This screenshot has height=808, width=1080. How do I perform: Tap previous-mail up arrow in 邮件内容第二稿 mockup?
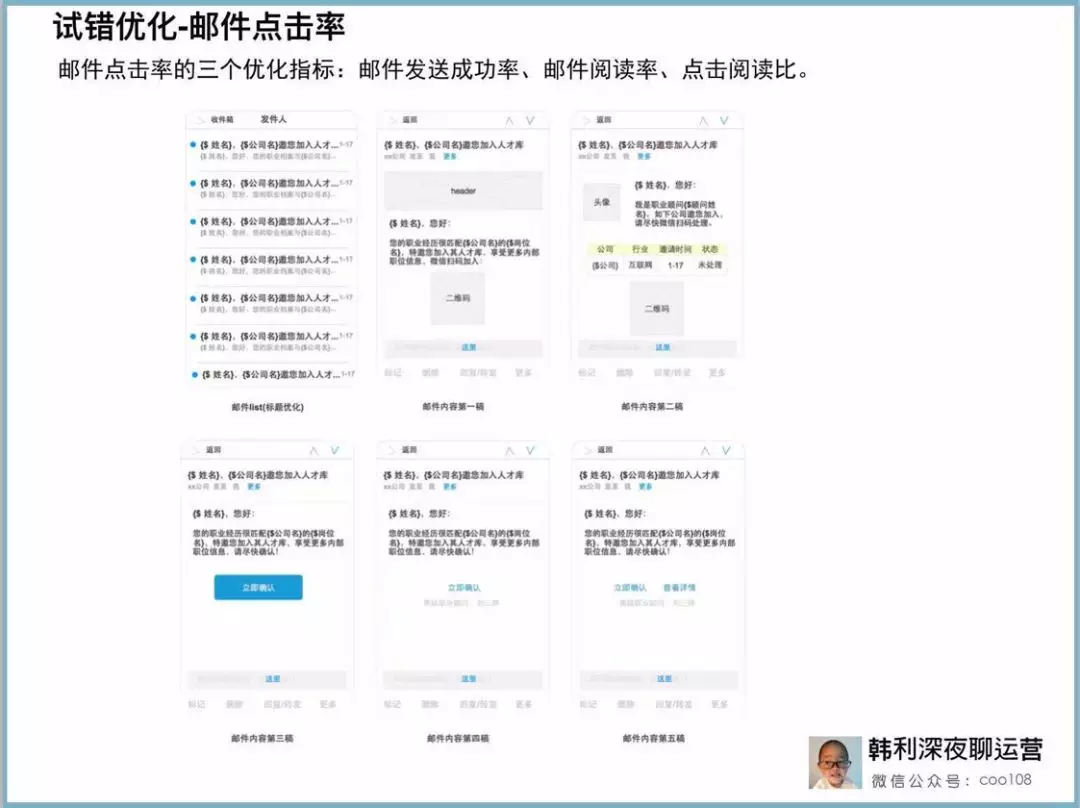point(703,121)
